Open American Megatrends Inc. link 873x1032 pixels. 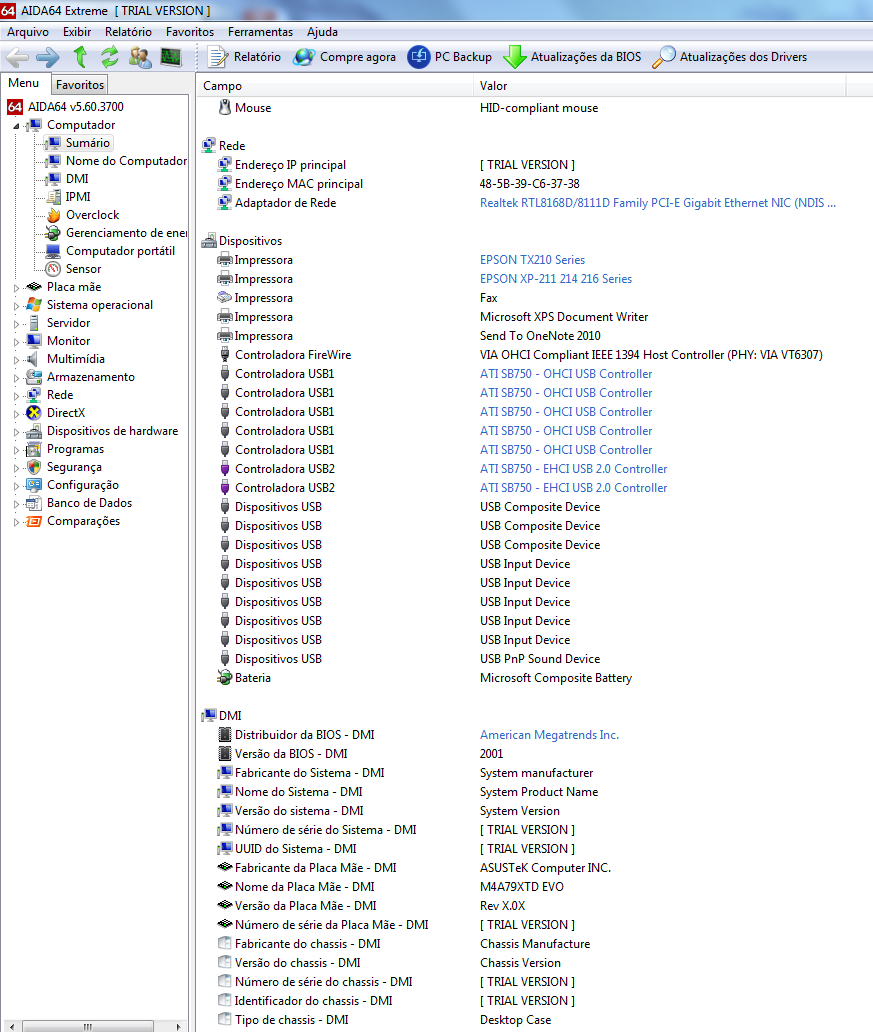549,735
